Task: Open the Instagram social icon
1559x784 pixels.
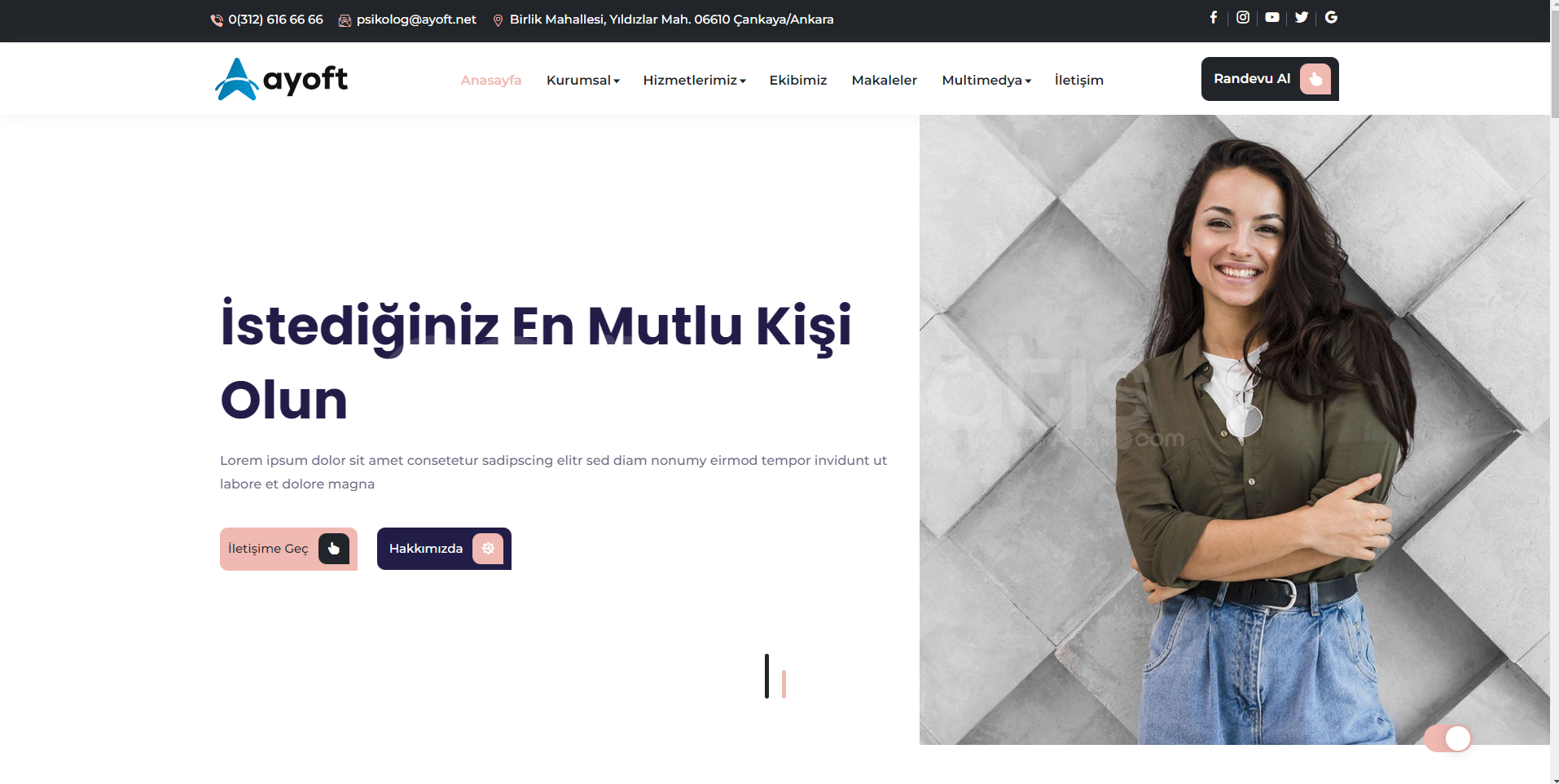Action: [1243, 17]
